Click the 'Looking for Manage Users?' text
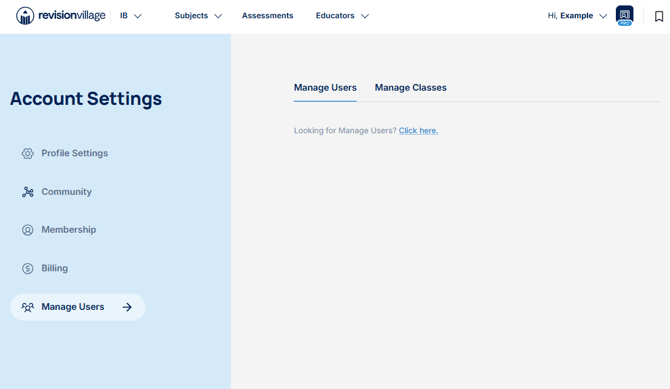Image resolution: width=670 pixels, height=389 pixels. 345,131
